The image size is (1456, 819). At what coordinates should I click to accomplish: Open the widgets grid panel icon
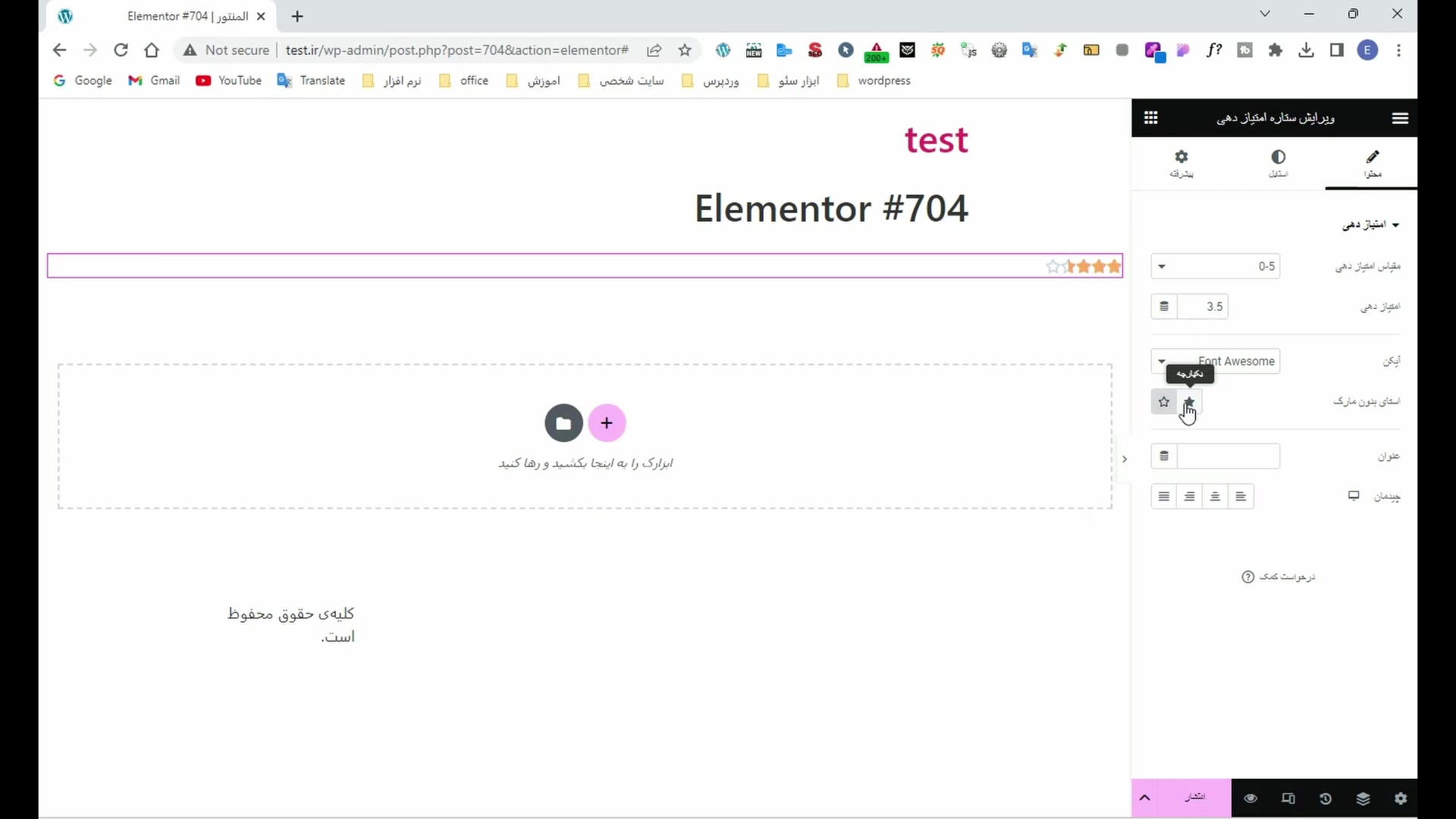pos(1150,118)
